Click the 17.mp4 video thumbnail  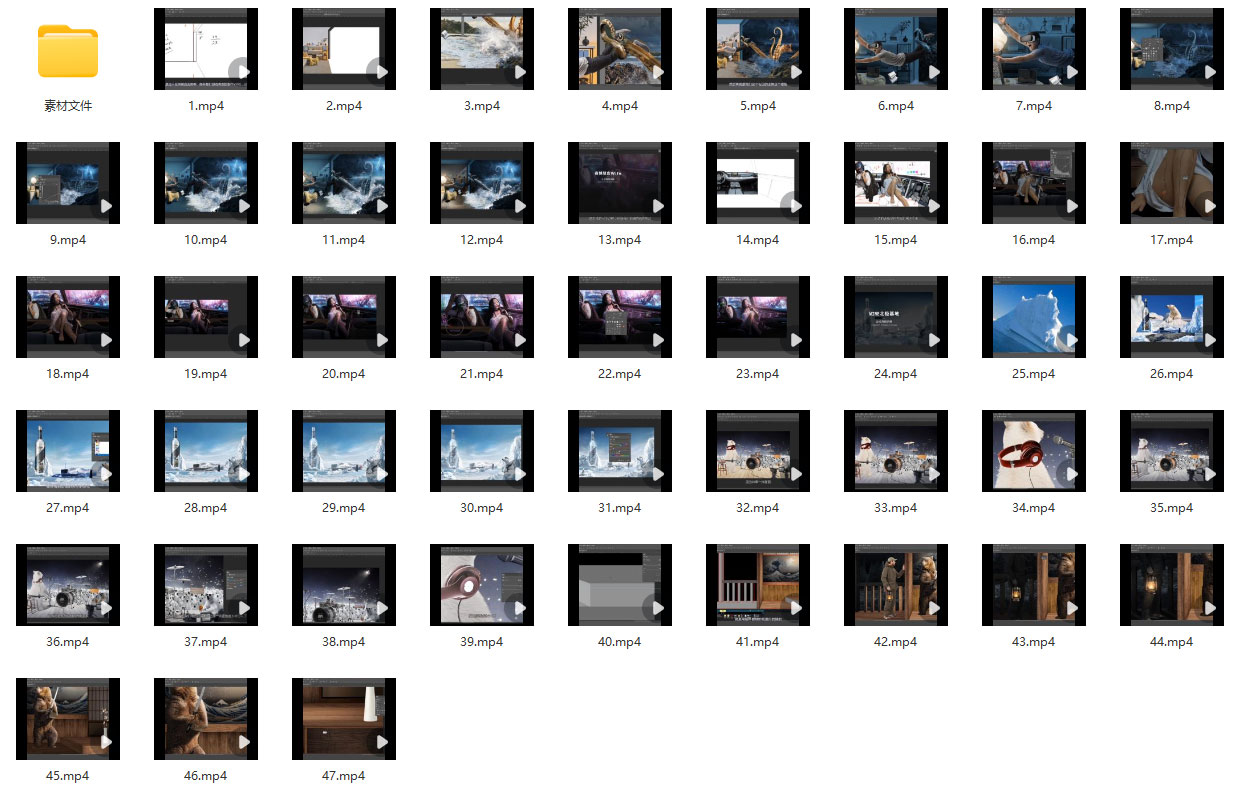coord(1172,183)
